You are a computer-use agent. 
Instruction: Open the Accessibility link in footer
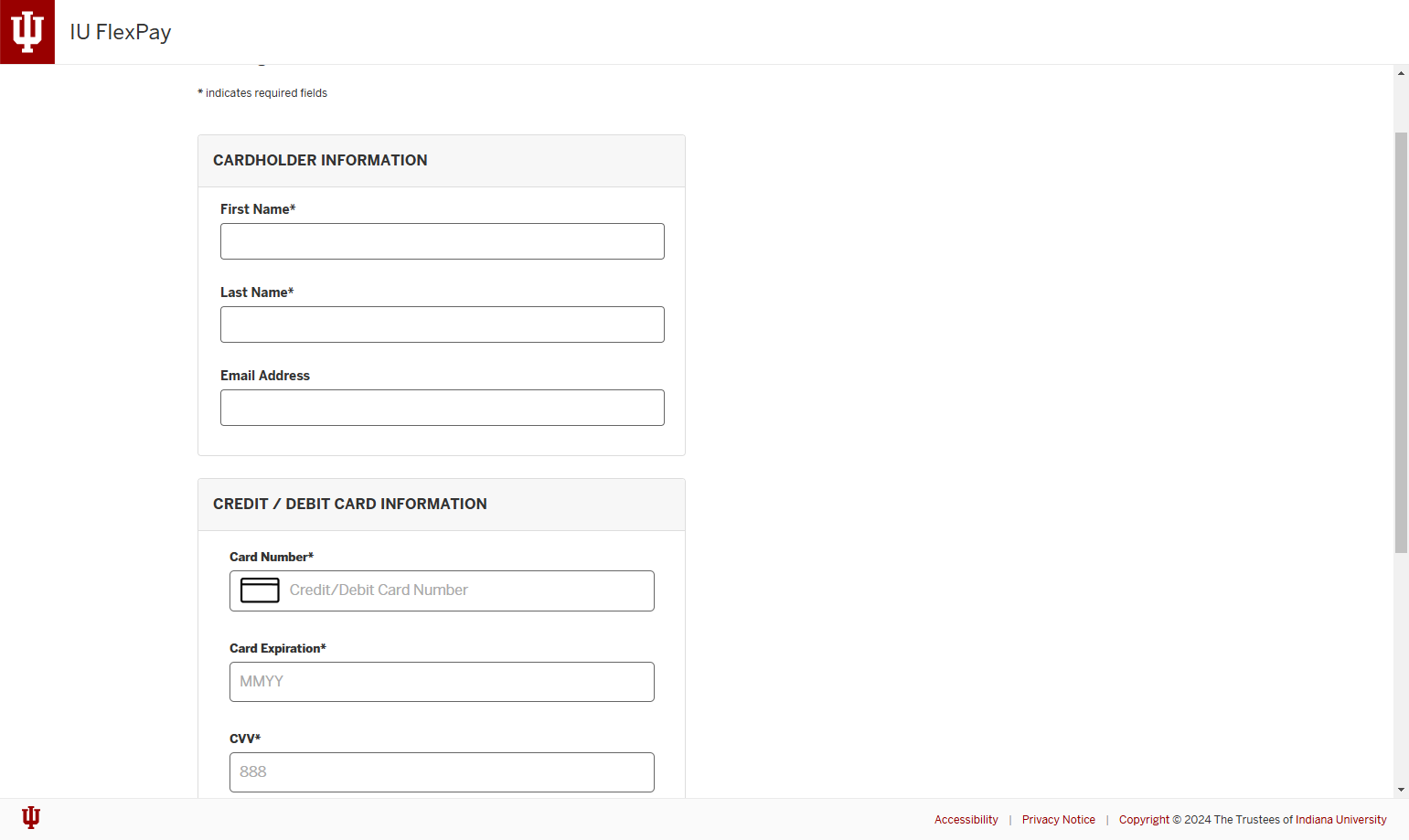pyautogui.click(x=966, y=820)
